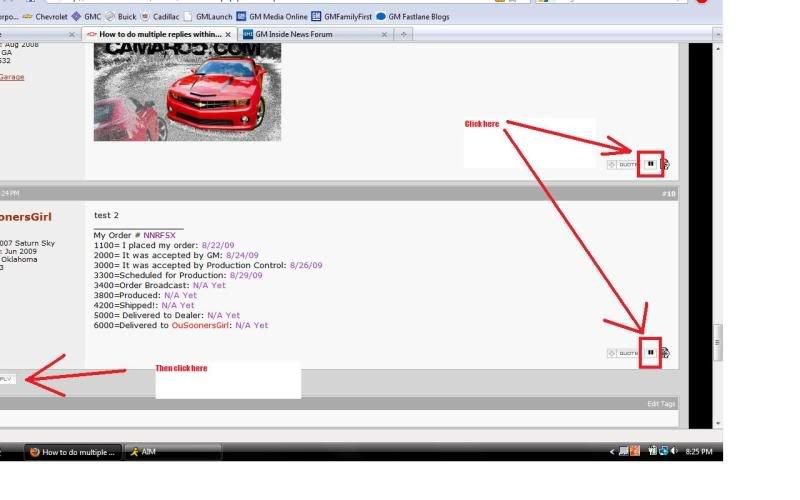Open the GMC bookmark
The width and height of the screenshot is (800, 500).
coord(86,17)
